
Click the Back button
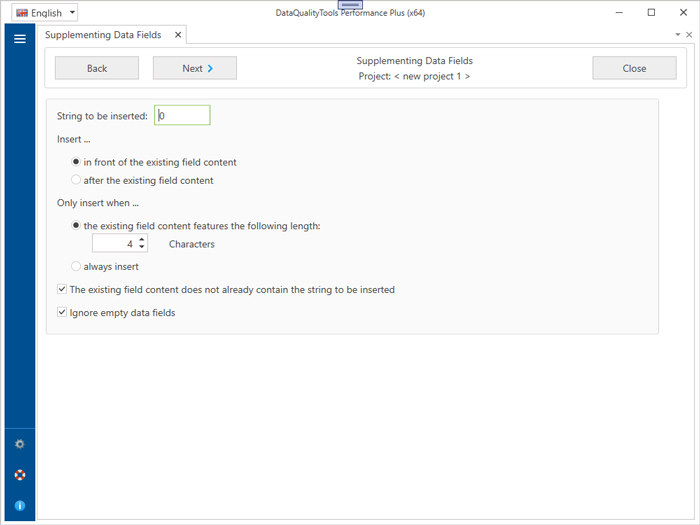coord(97,68)
